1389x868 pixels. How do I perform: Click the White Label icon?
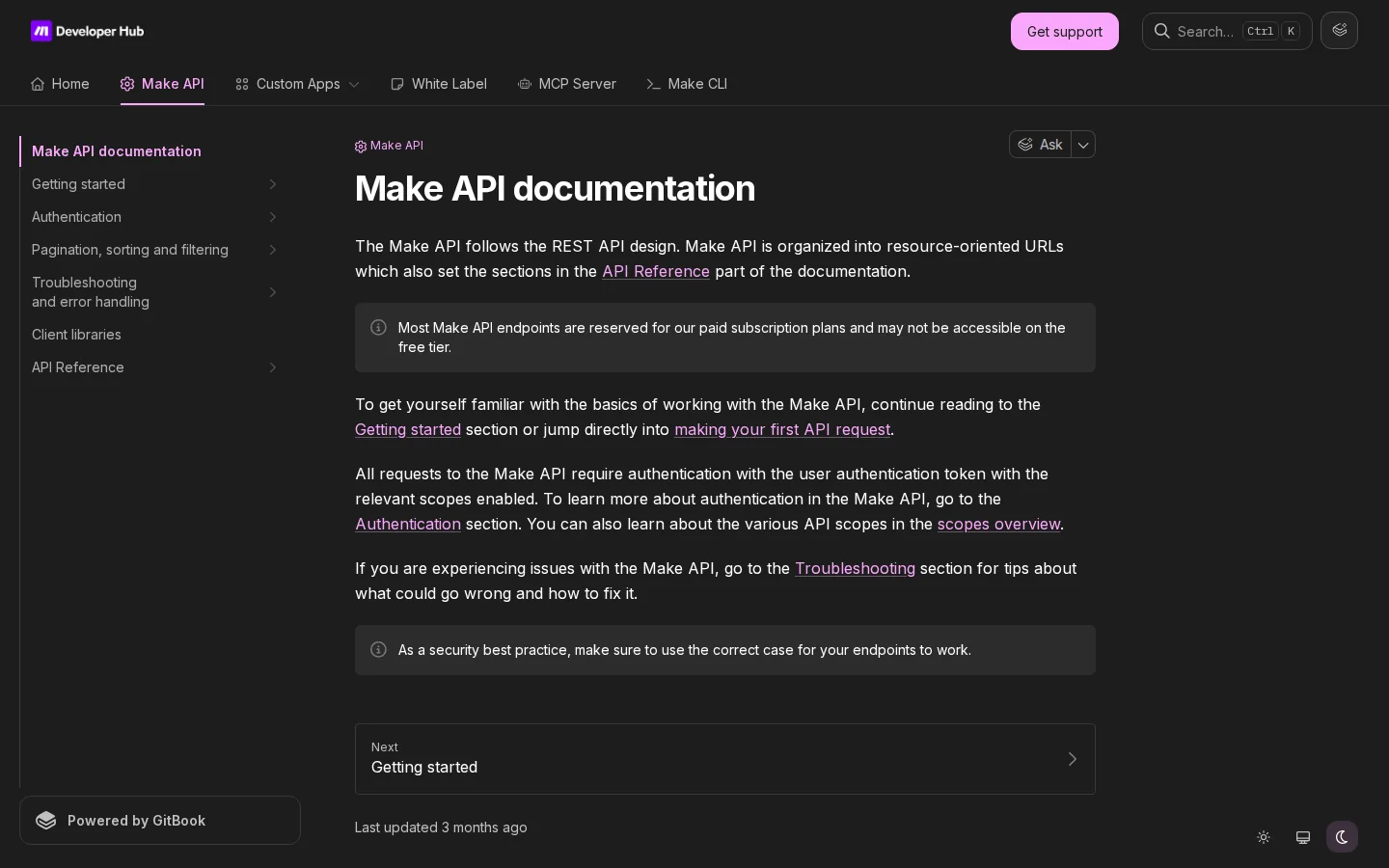(397, 84)
